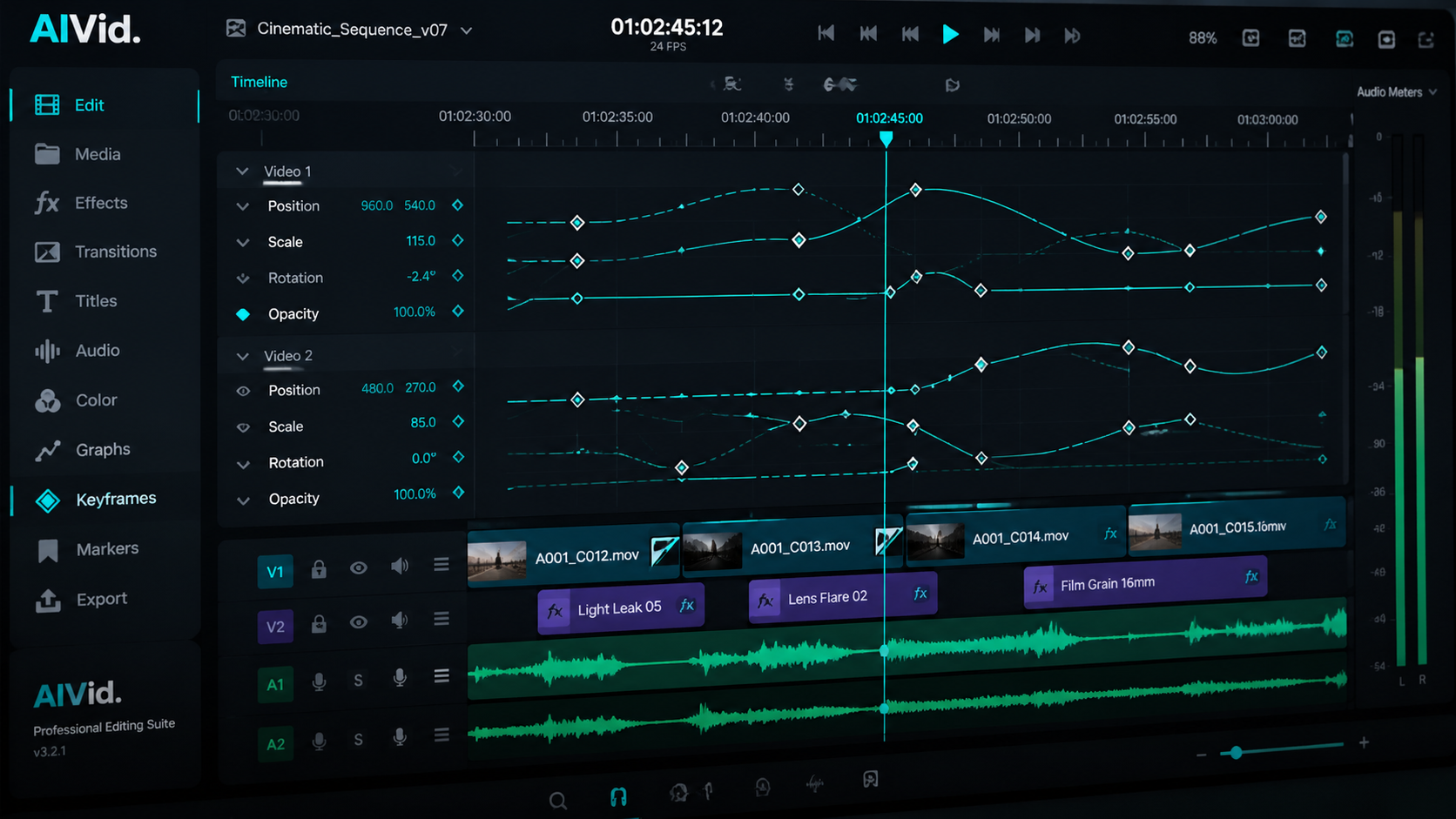This screenshot has height=819, width=1456.
Task: Solo the A2 audio track
Action: click(x=358, y=740)
